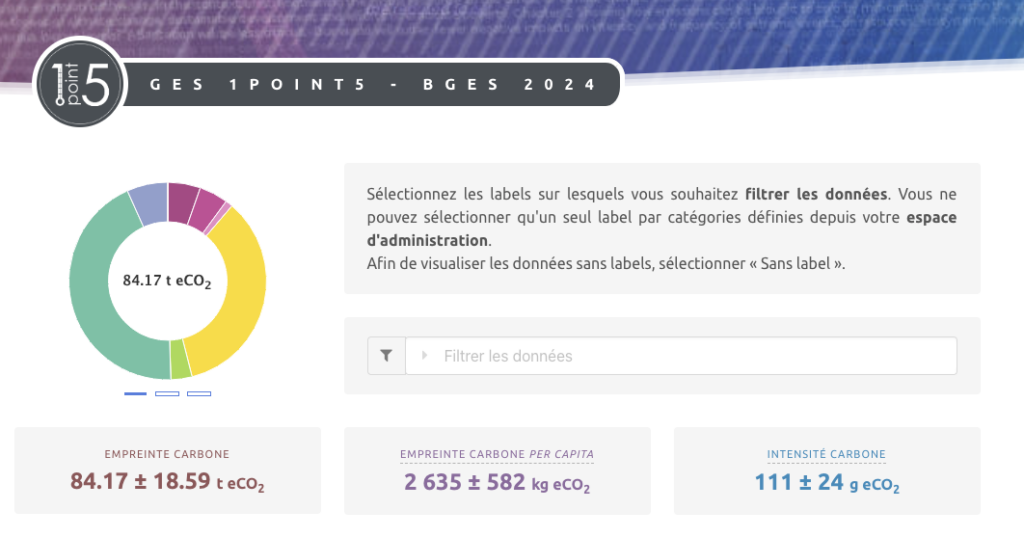Type in the 'Filtrer les données' field
Image resolution: width=1024 pixels, height=537 pixels.
680,356
